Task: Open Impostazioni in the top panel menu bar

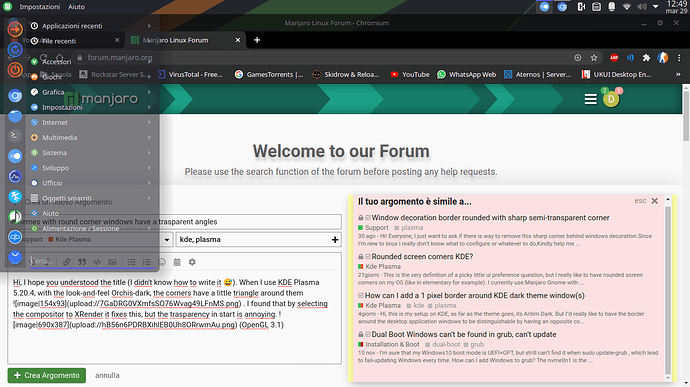Action: [40, 7]
